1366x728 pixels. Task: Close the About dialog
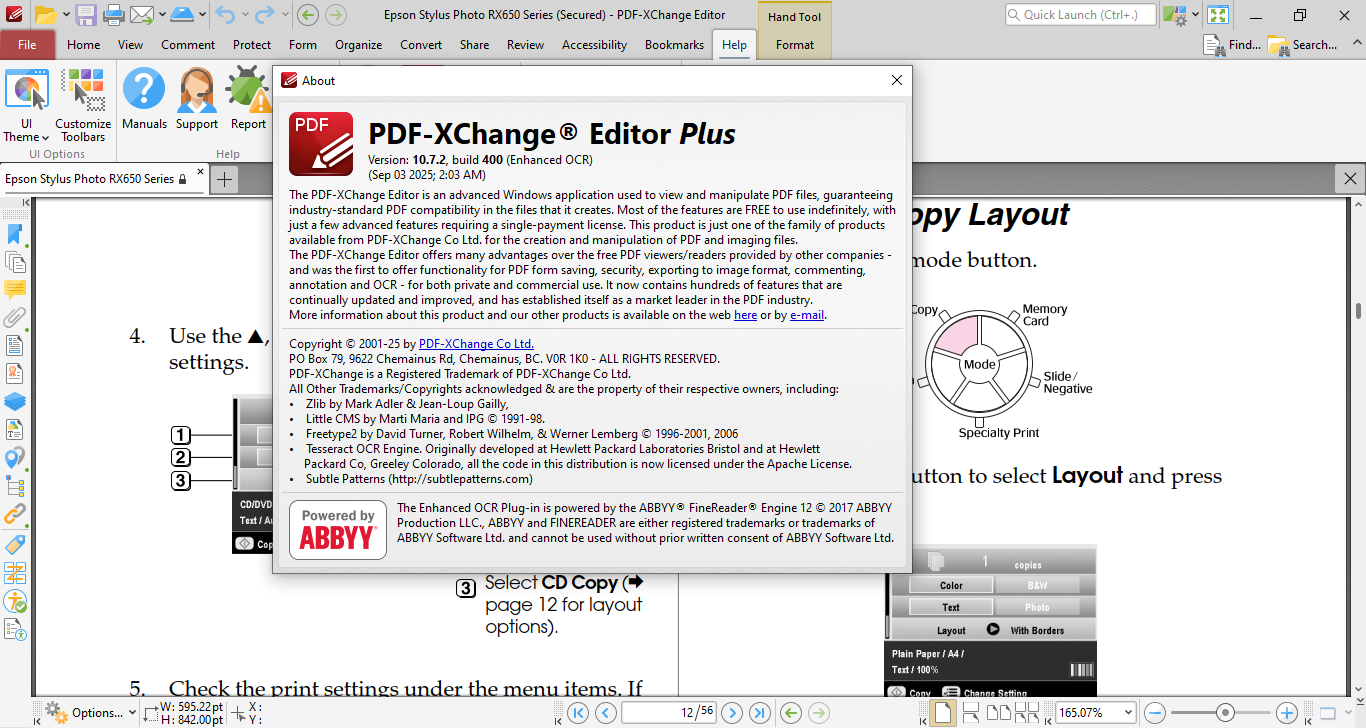(x=897, y=81)
